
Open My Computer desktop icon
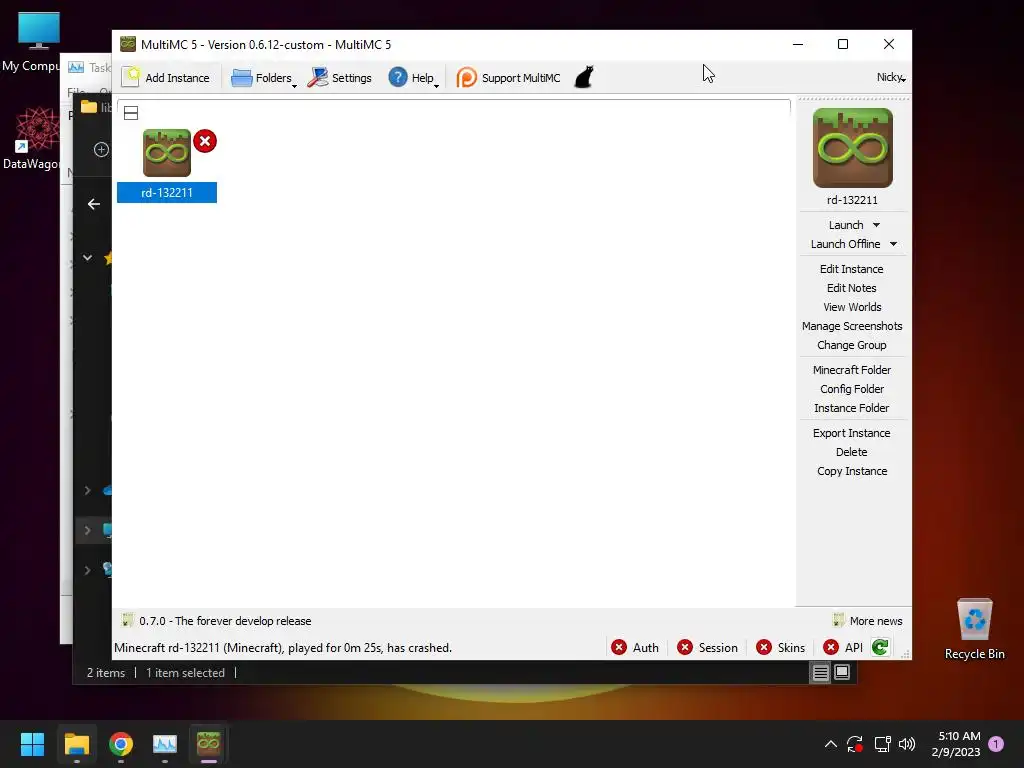(31, 41)
